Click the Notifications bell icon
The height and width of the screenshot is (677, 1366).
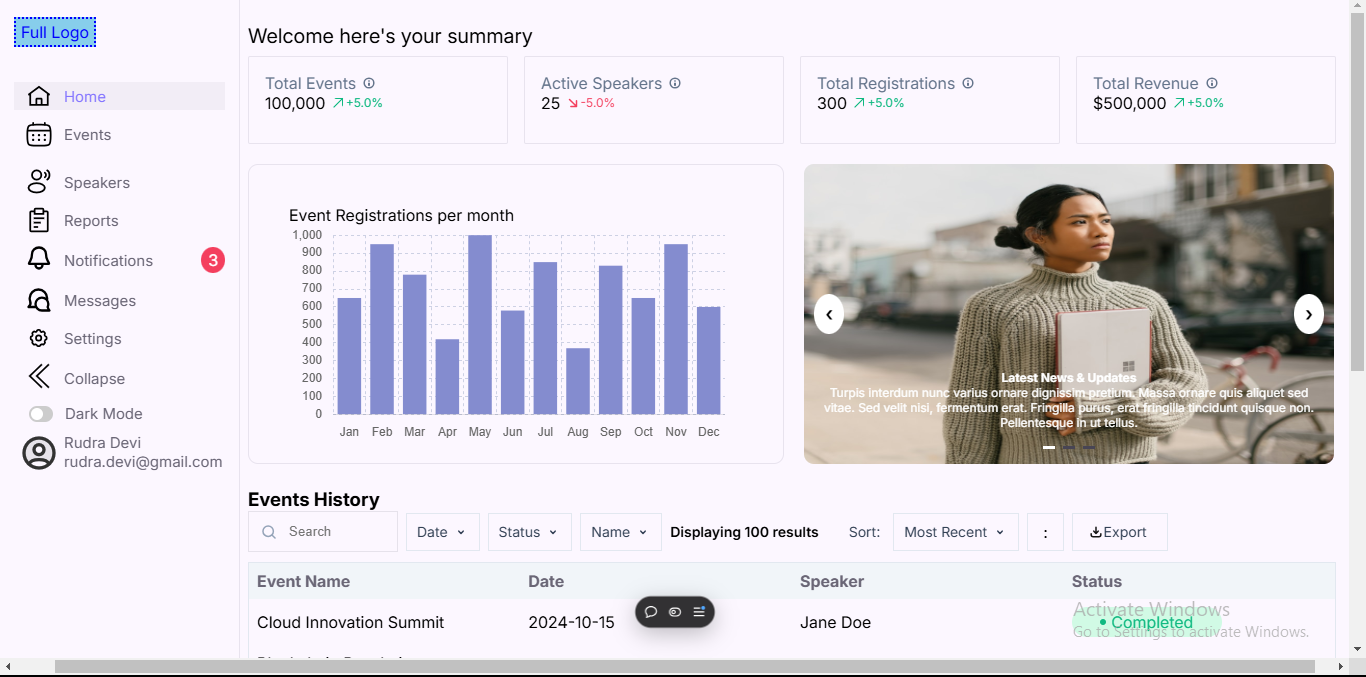tap(39, 258)
